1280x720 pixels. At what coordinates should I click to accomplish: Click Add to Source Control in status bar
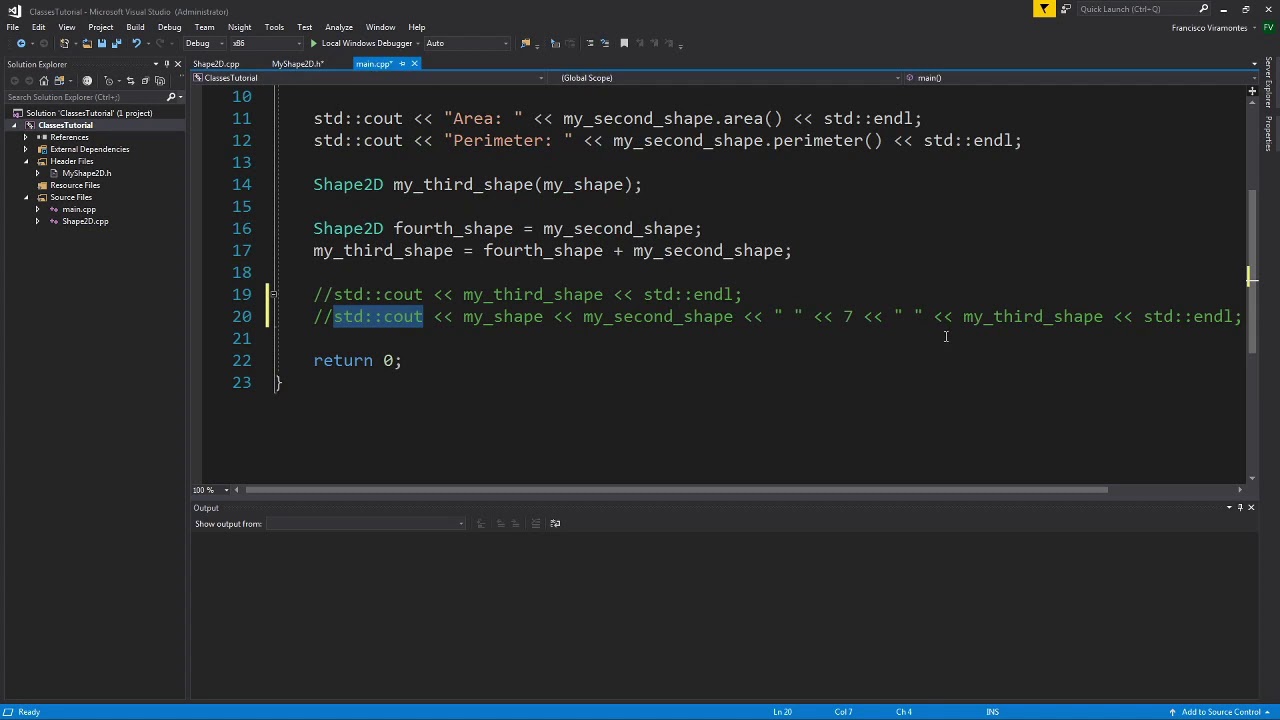pos(1221,712)
